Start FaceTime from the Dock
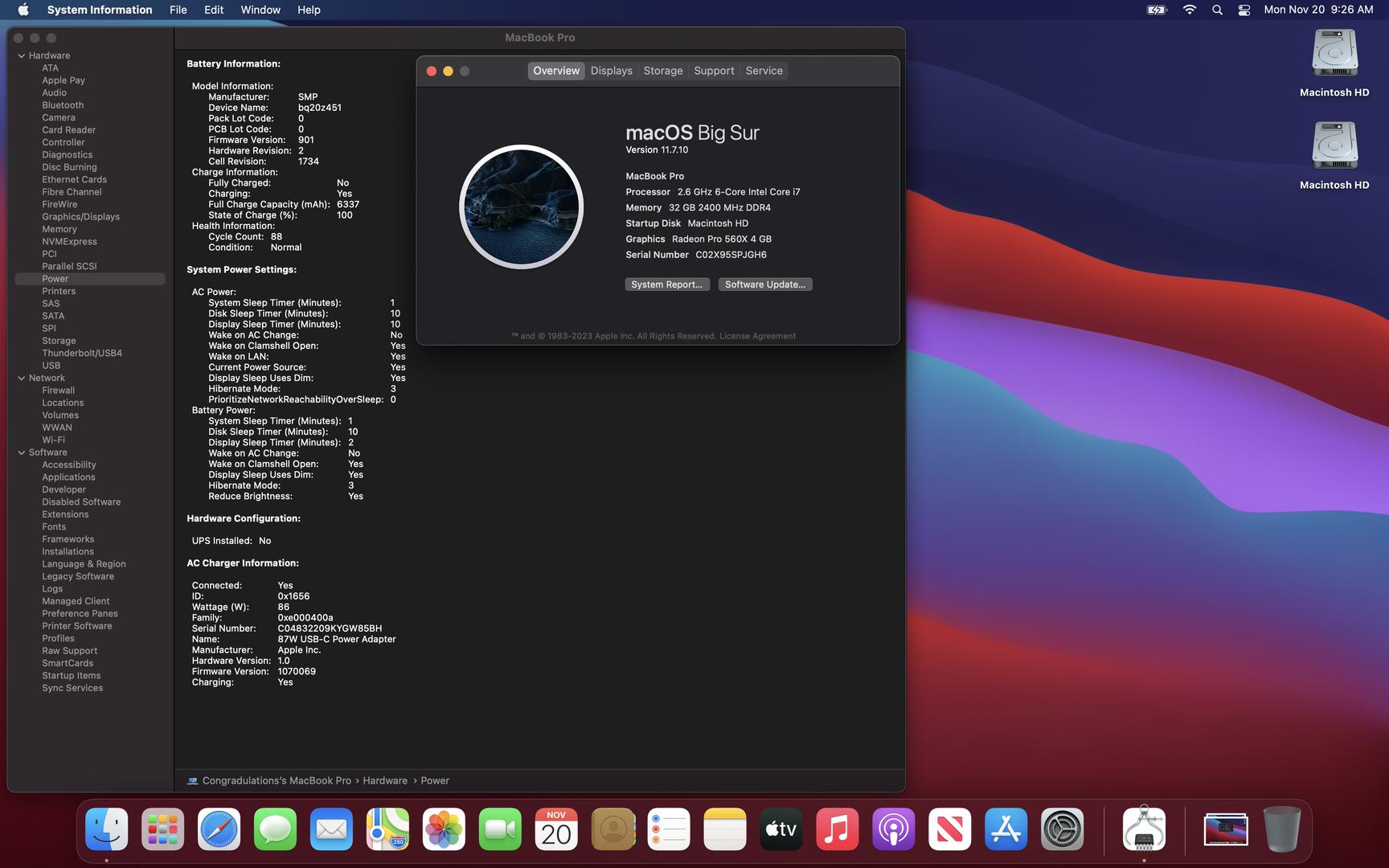 [500, 829]
